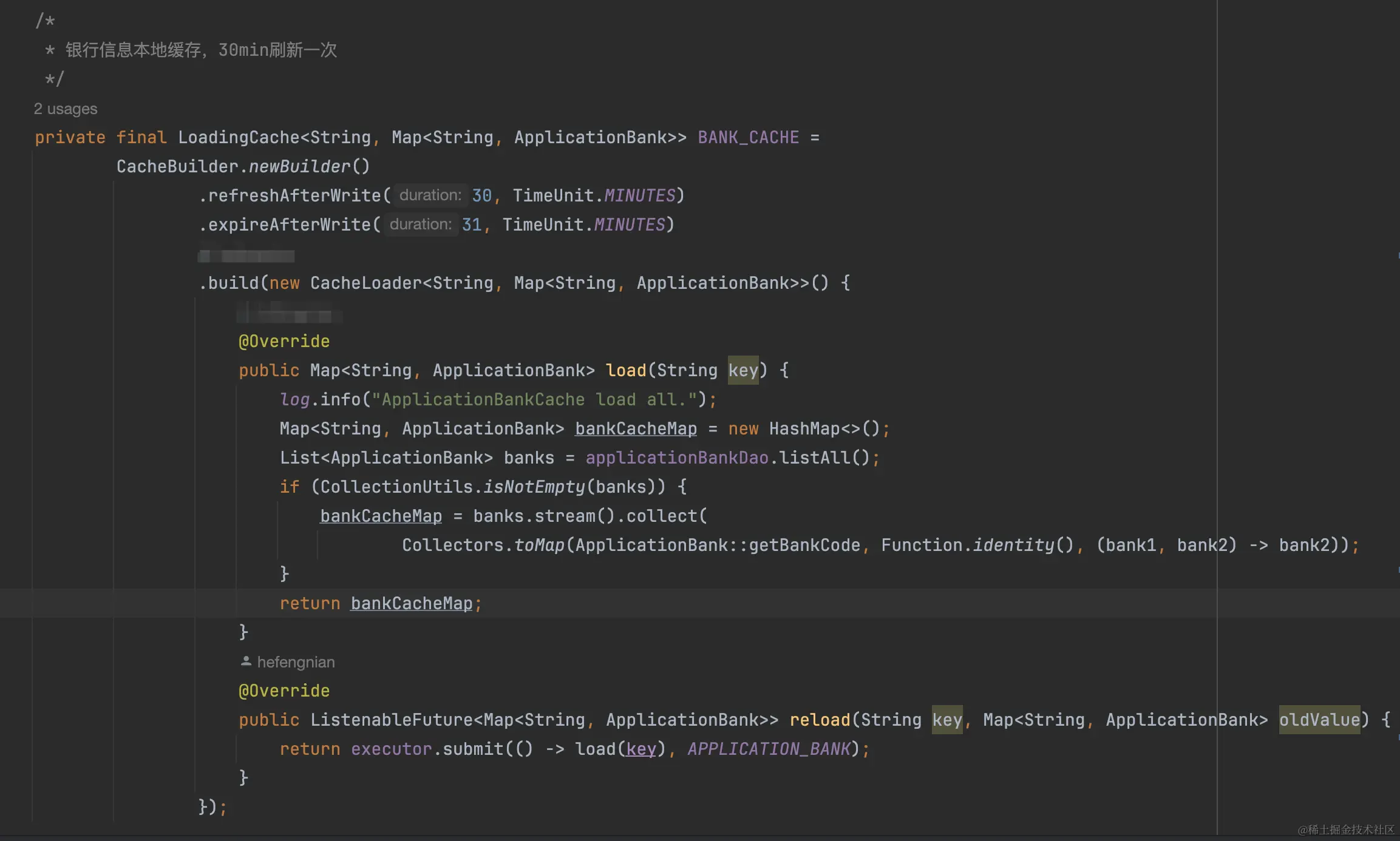Click the value 30 in refreshAfterWrite
This screenshot has width=1400, height=841.
point(481,195)
